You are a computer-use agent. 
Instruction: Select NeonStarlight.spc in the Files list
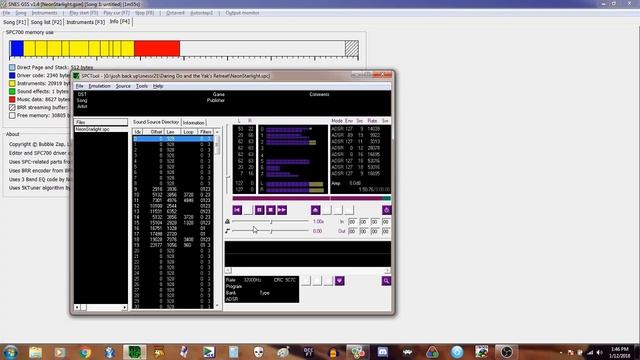click(93, 129)
